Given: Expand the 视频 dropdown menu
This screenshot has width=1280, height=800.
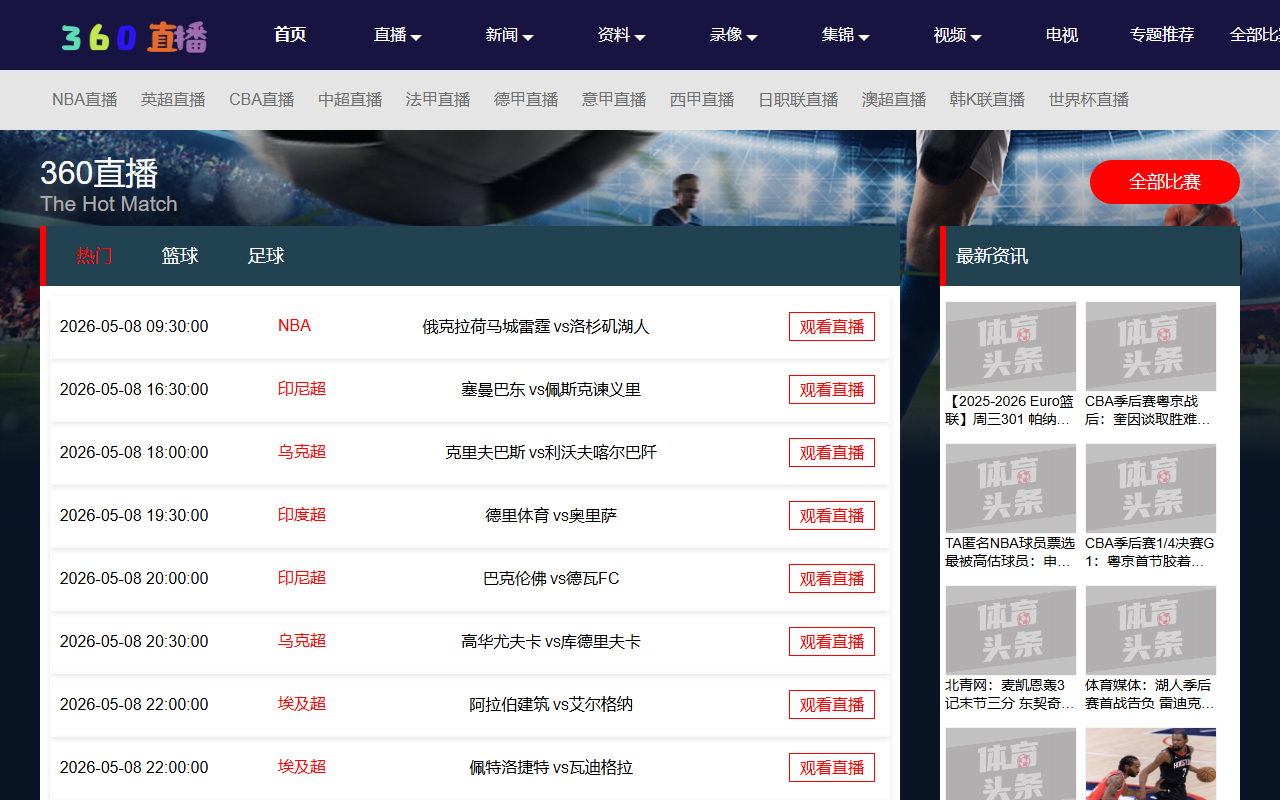Looking at the screenshot, I should tap(957, 35).
